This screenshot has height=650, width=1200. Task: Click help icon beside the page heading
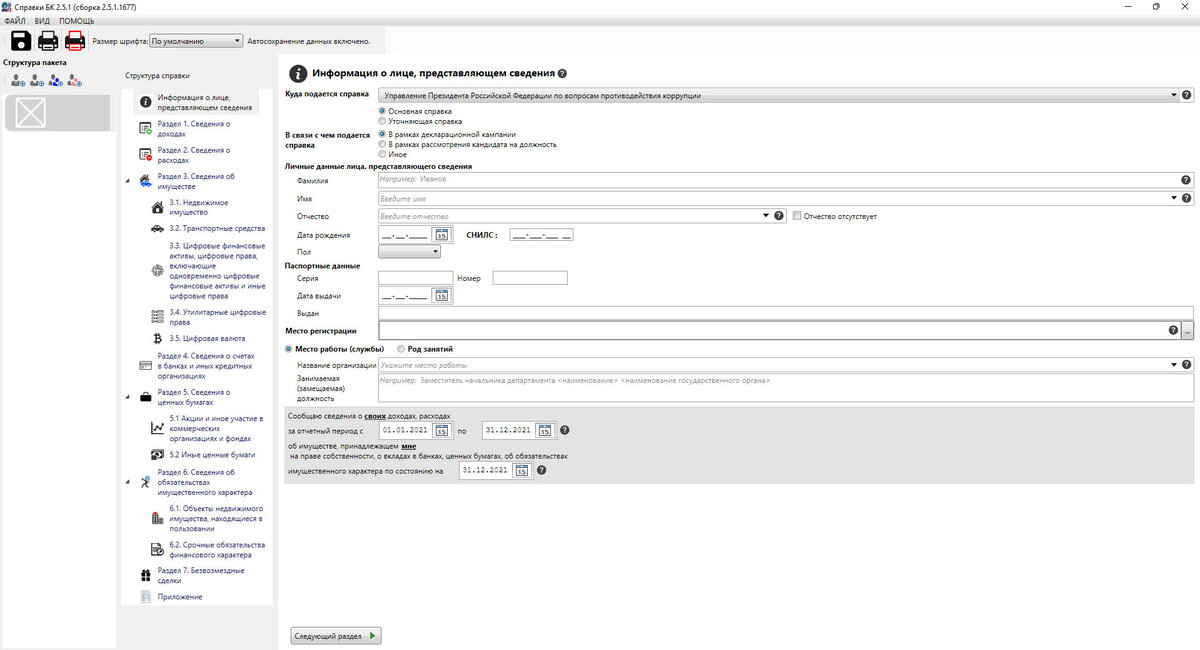[x=563, y=73]
